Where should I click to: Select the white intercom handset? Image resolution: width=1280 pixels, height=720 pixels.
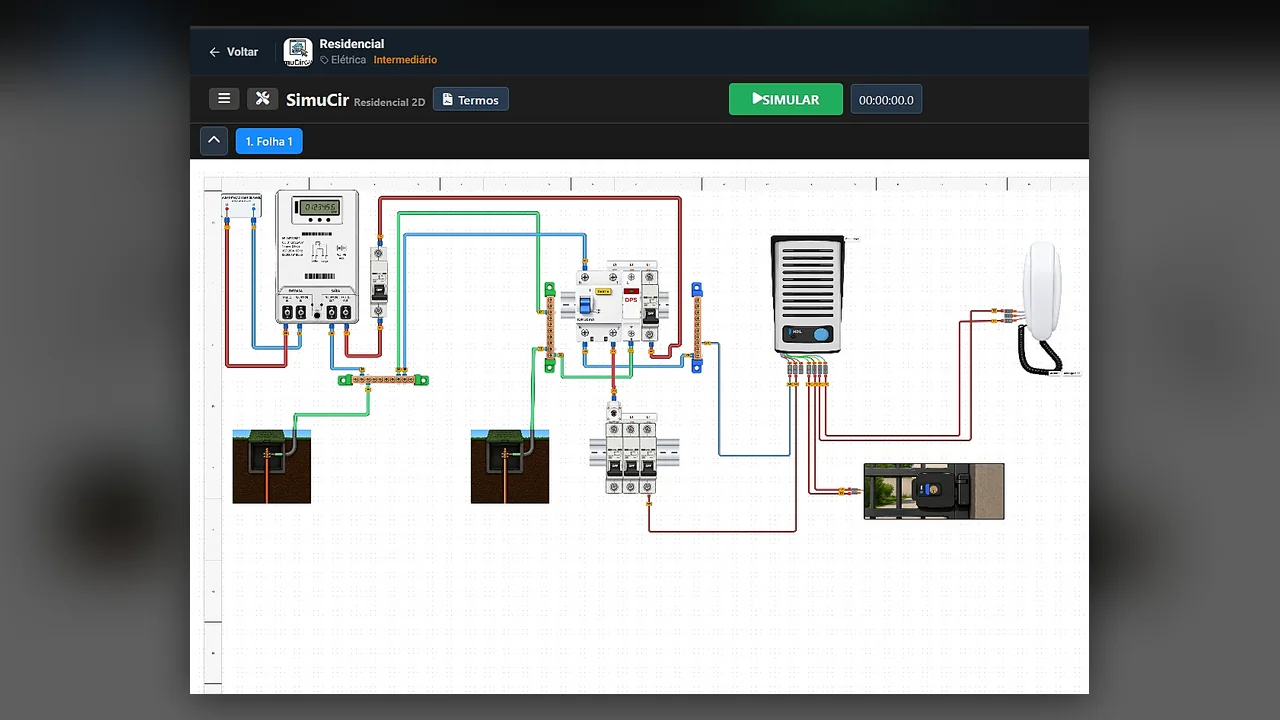tap(1042, 306)
